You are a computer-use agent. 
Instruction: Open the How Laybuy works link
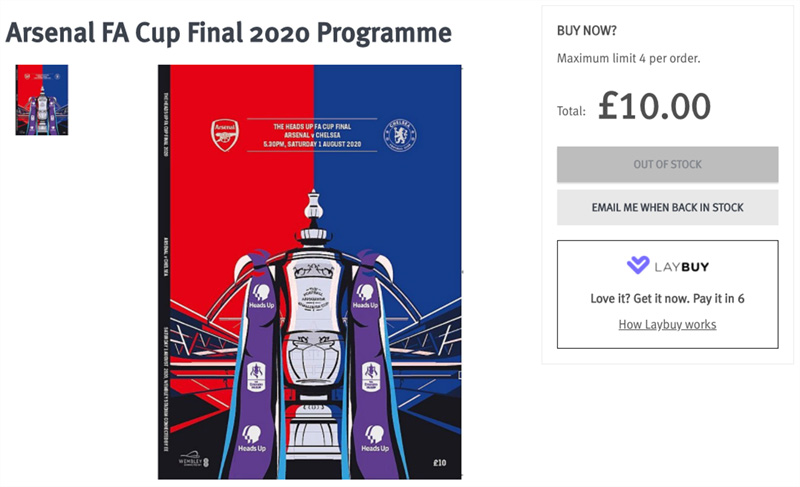667,324
